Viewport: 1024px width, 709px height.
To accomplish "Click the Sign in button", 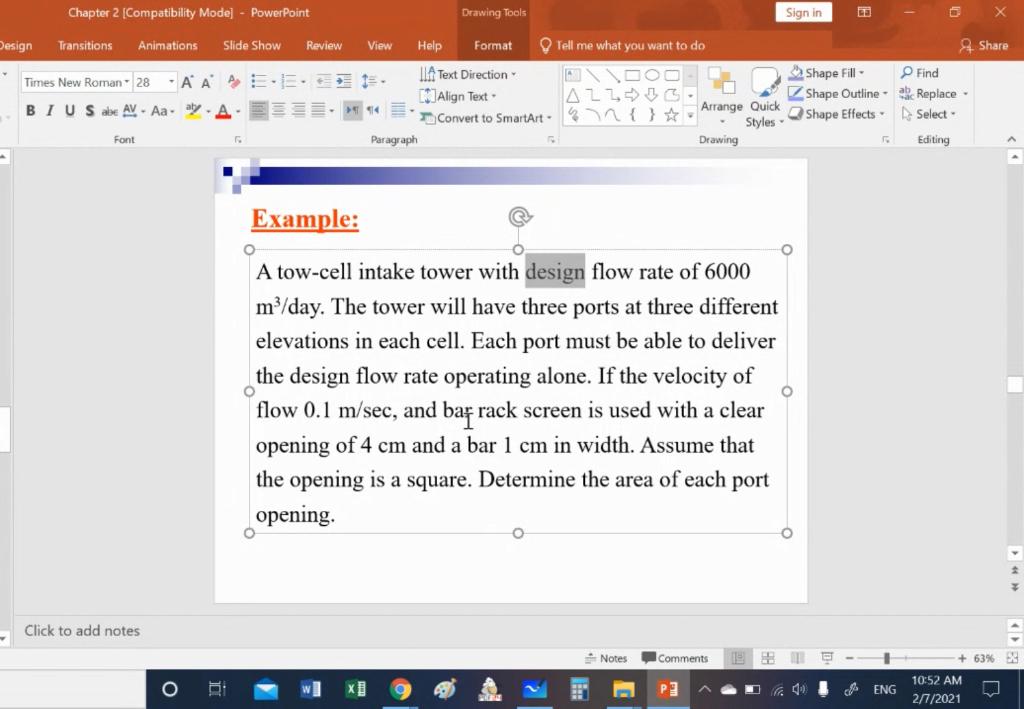I will (803, 12).
